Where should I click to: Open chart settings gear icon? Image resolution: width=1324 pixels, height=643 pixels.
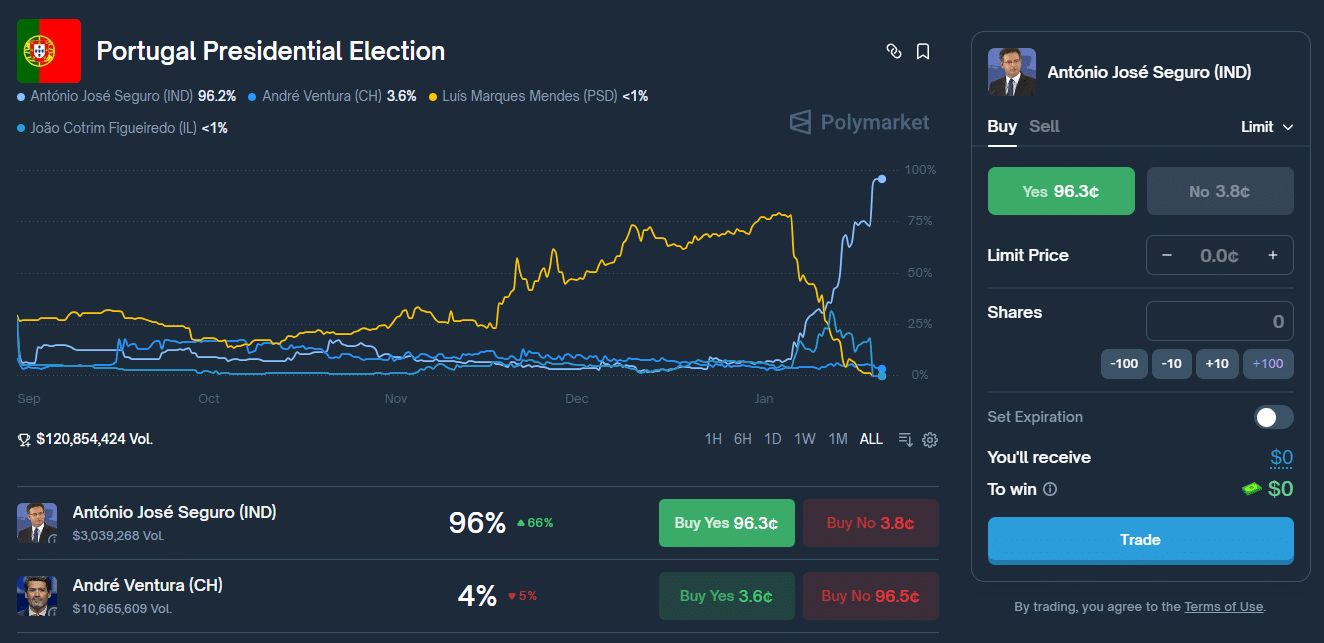(930, 439)
